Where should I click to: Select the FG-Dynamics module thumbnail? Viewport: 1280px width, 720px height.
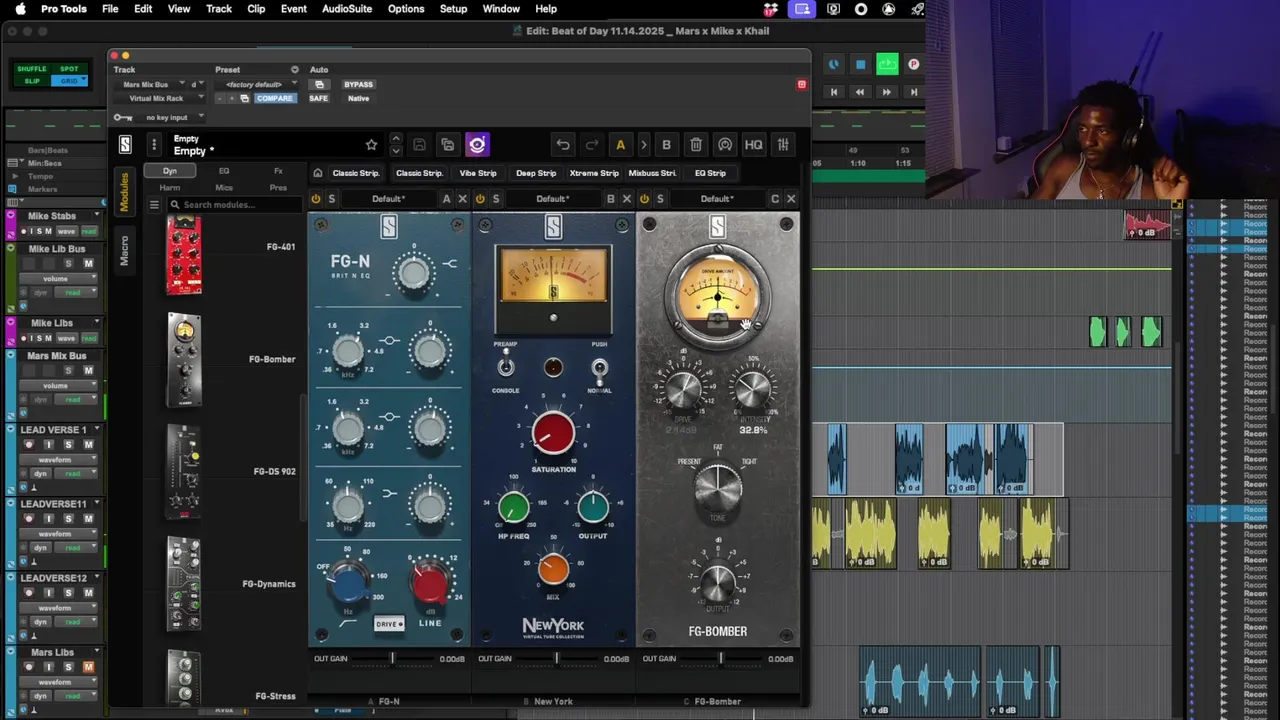pos(184,584)
